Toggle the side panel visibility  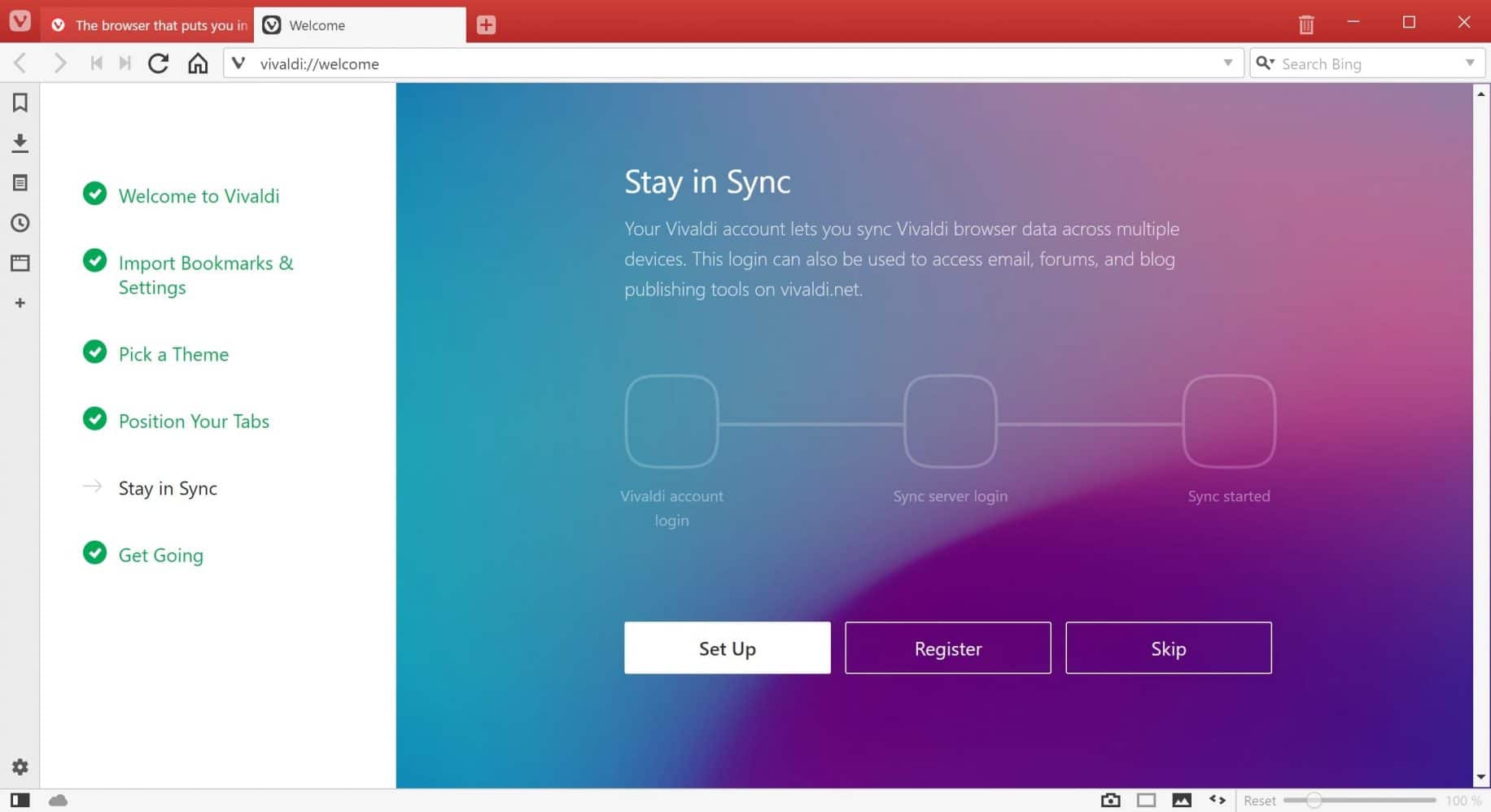point(20,801)
